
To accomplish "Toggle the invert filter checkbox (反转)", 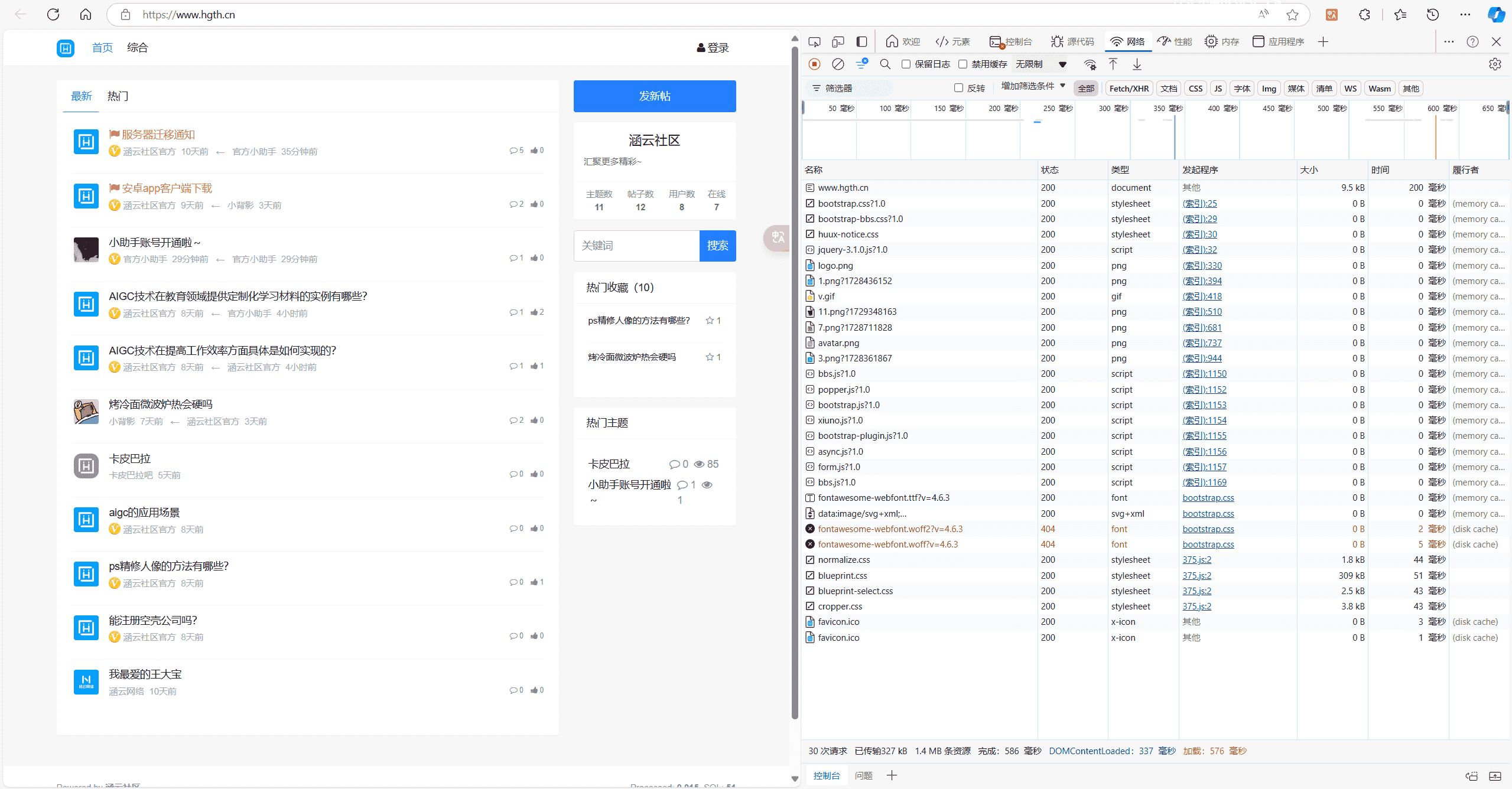I will [x=958, y=88].
